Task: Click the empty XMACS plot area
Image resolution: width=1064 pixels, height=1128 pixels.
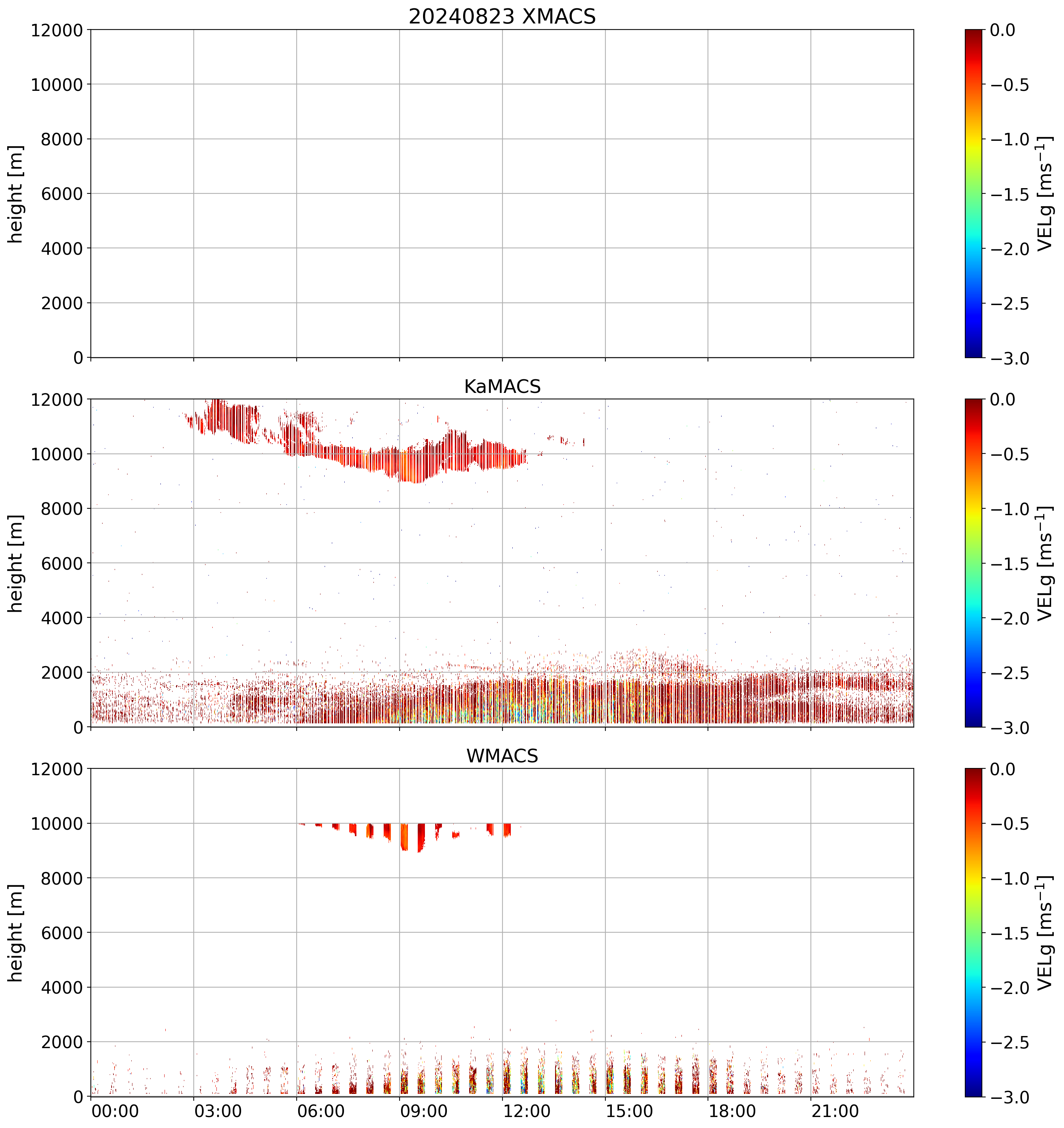Action: click(502, 193)
